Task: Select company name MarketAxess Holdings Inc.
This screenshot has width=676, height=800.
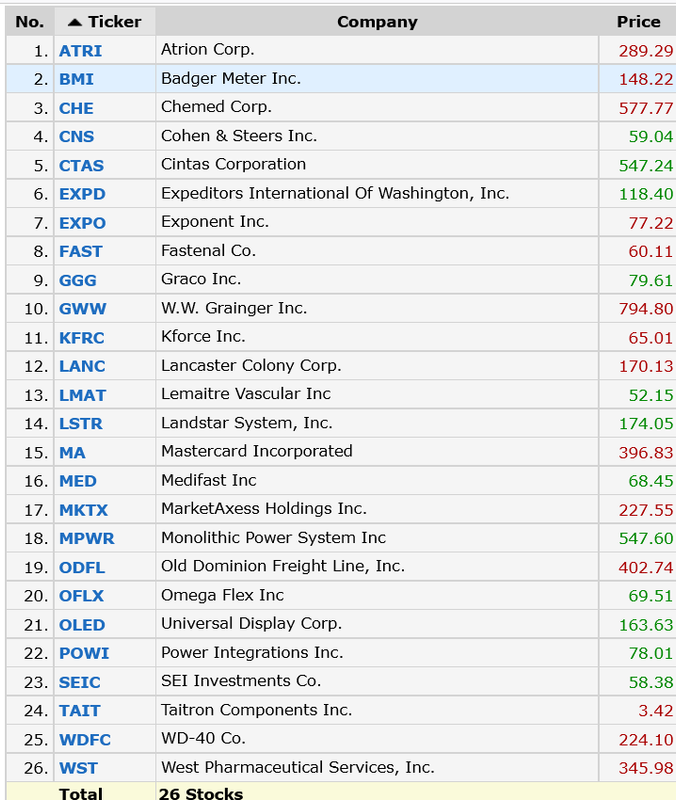Action: [264, 509]
